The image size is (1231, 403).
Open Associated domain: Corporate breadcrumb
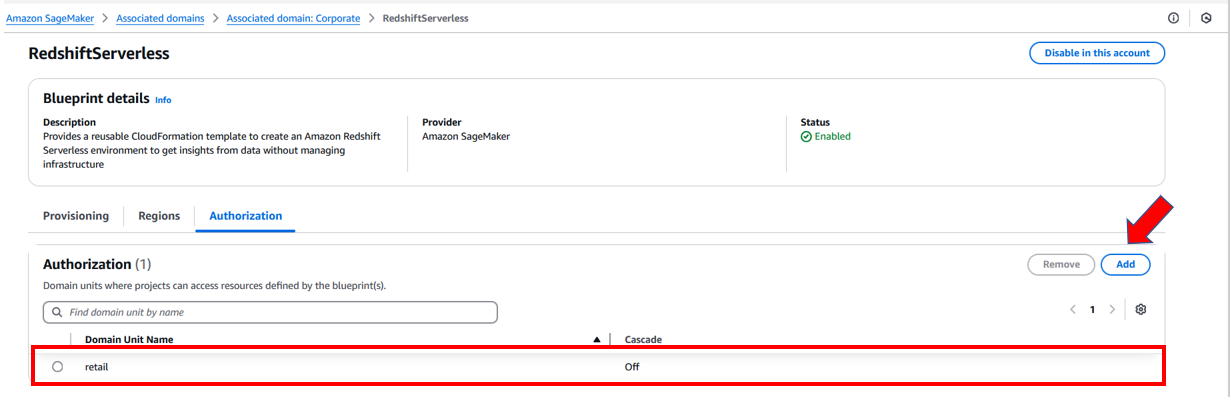click(x=293, y=18)
